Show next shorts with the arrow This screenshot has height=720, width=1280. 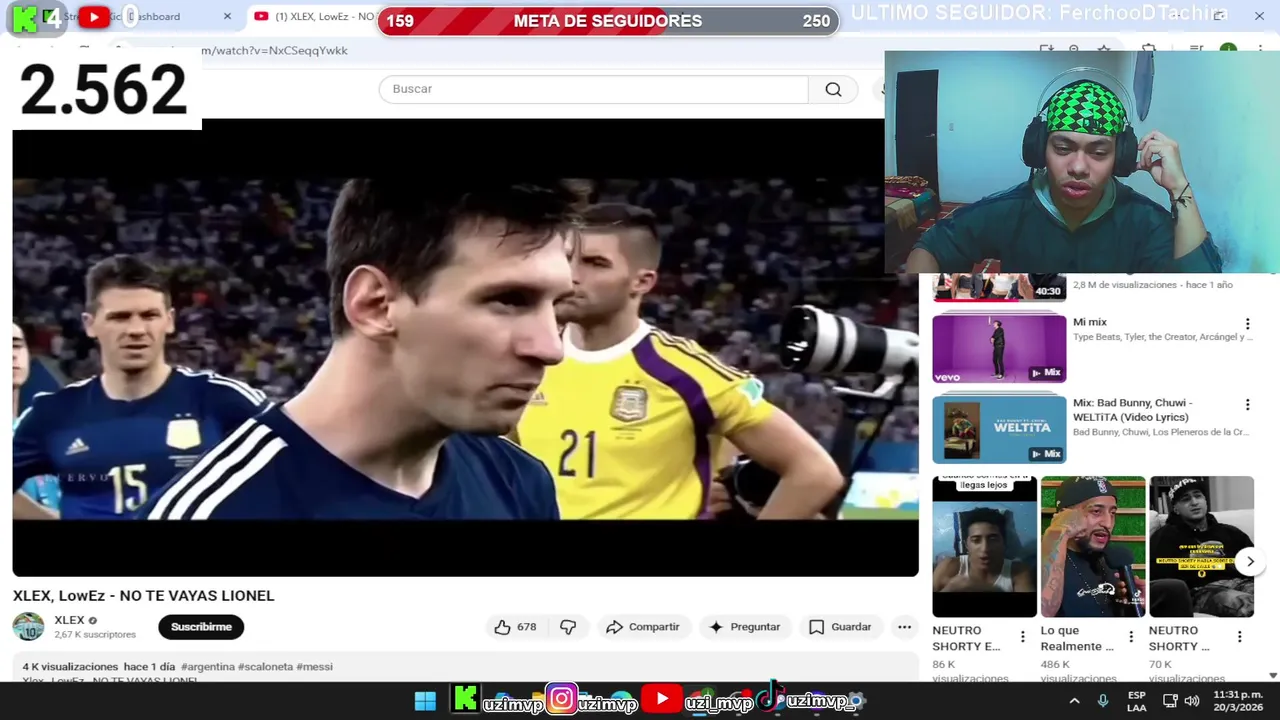1250,562
